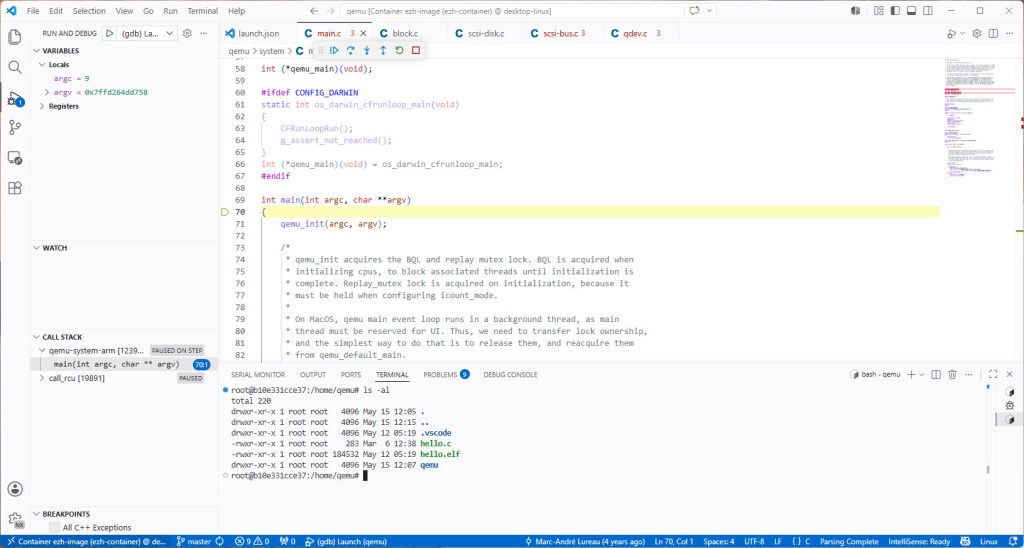The image size is (1024, 548).
Task: Expand the call_rcu thread
Action: [x=42, y=378]
